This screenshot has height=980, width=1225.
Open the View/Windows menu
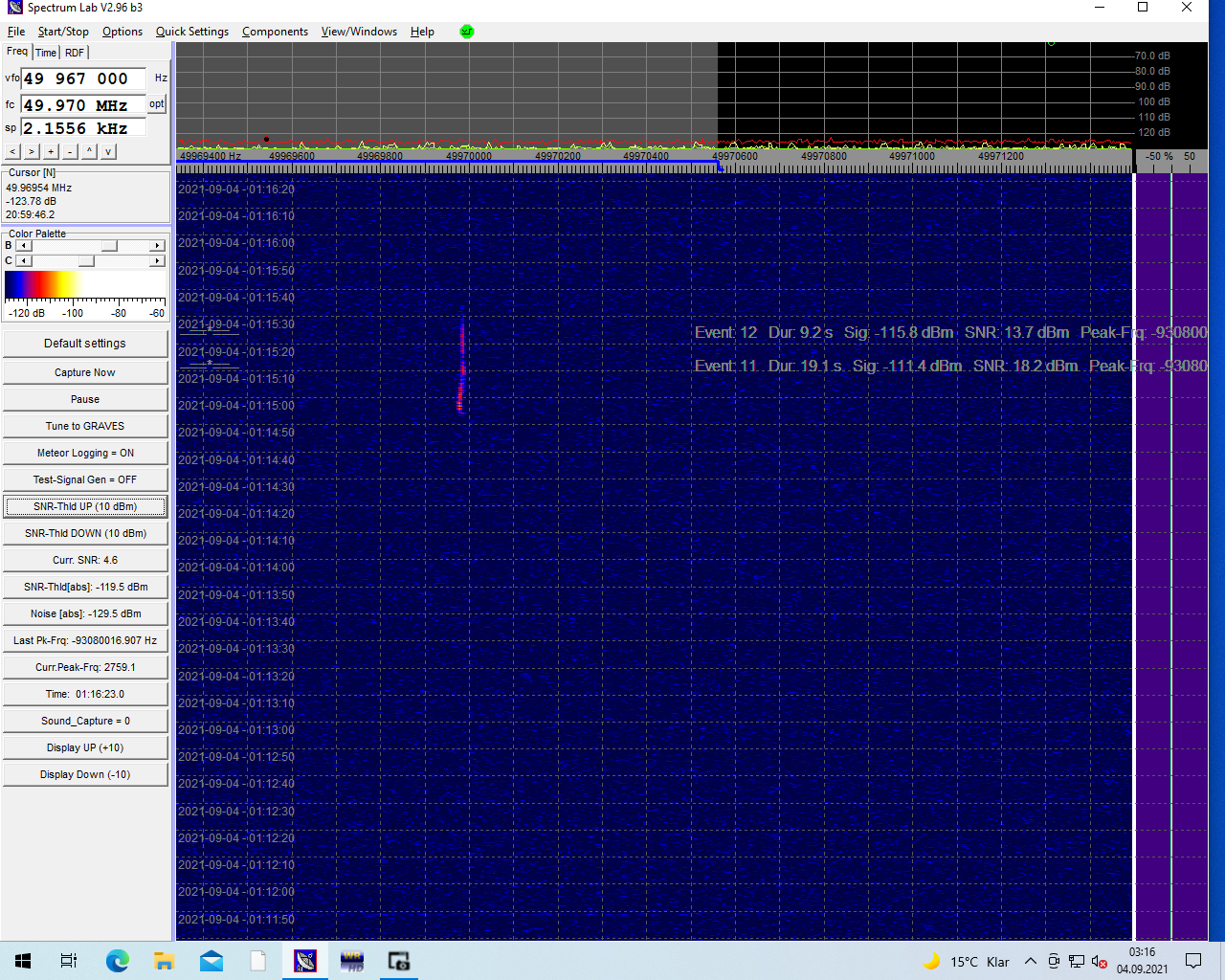[359, 32]
